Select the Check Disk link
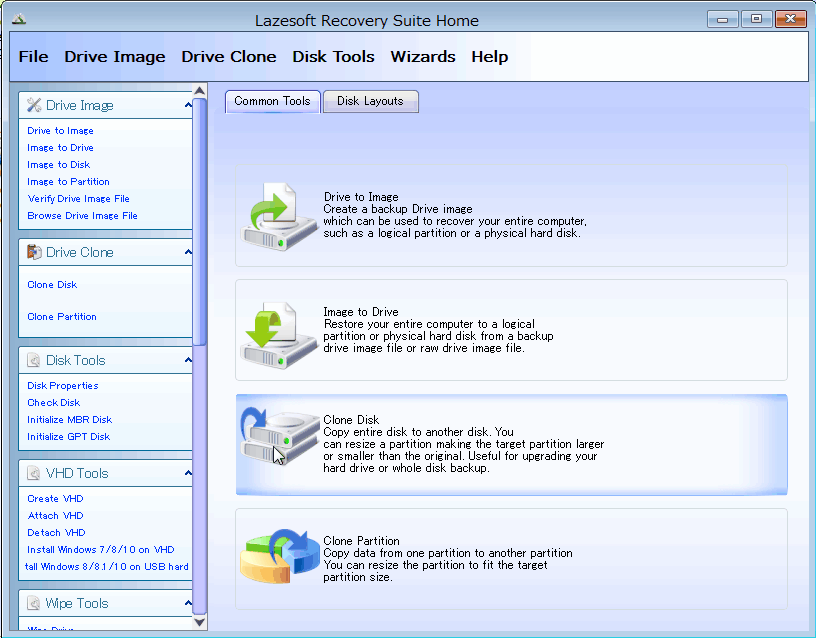Screen dimensions: 816x638 pyautogui.click(x=54, y=403)
